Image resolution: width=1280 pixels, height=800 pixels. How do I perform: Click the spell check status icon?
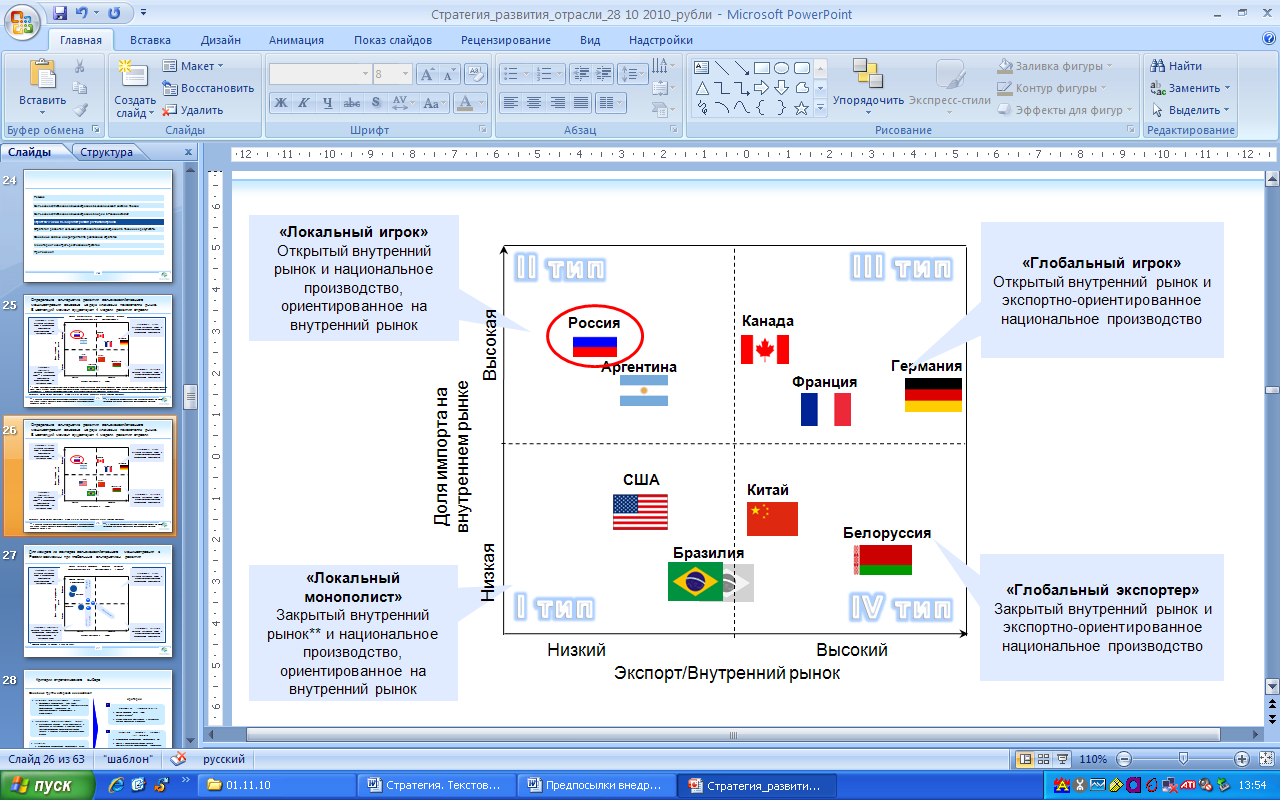180,759
